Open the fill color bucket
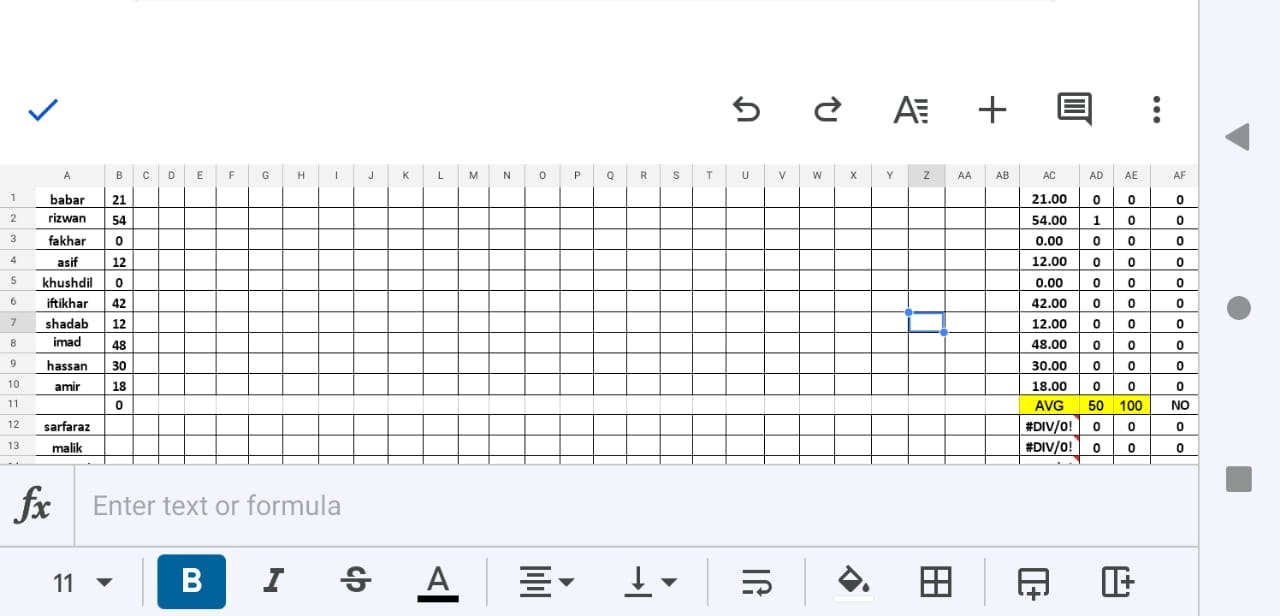This screenshot has width=1280, height=616. click(852, 582)
